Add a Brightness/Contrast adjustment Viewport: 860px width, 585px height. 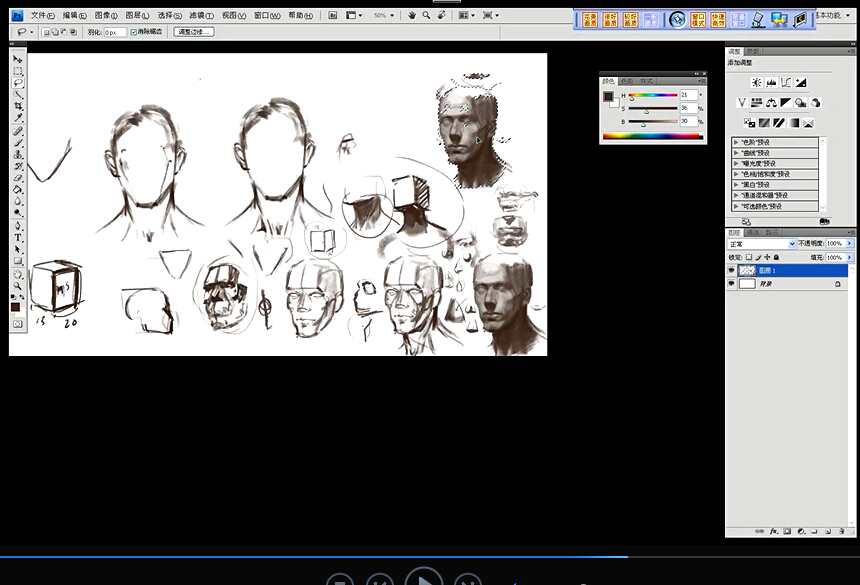756,82
